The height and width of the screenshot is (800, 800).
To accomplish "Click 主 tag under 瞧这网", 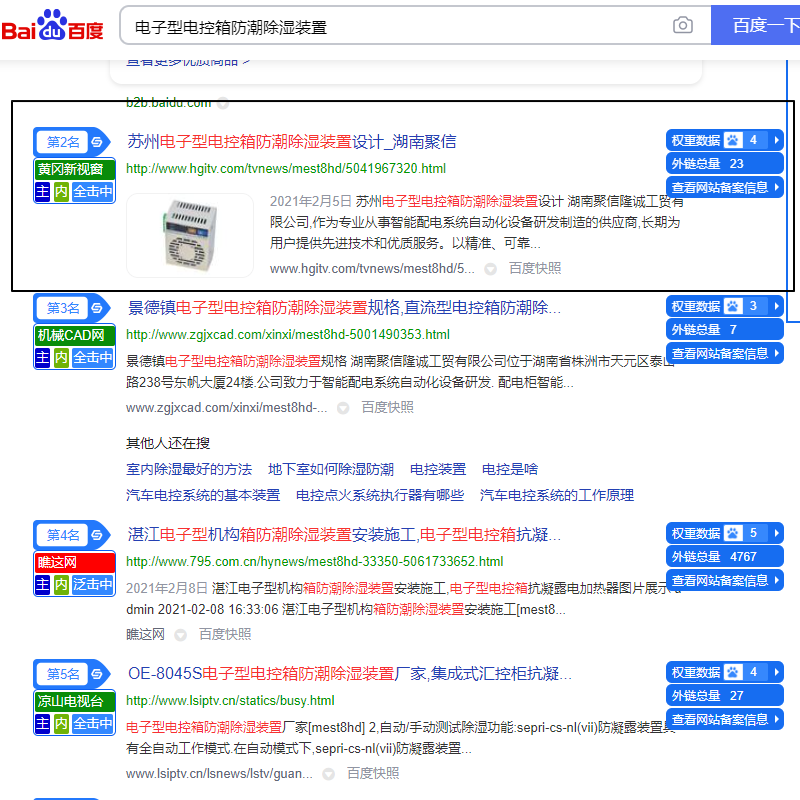I will (x=42, y=584).
